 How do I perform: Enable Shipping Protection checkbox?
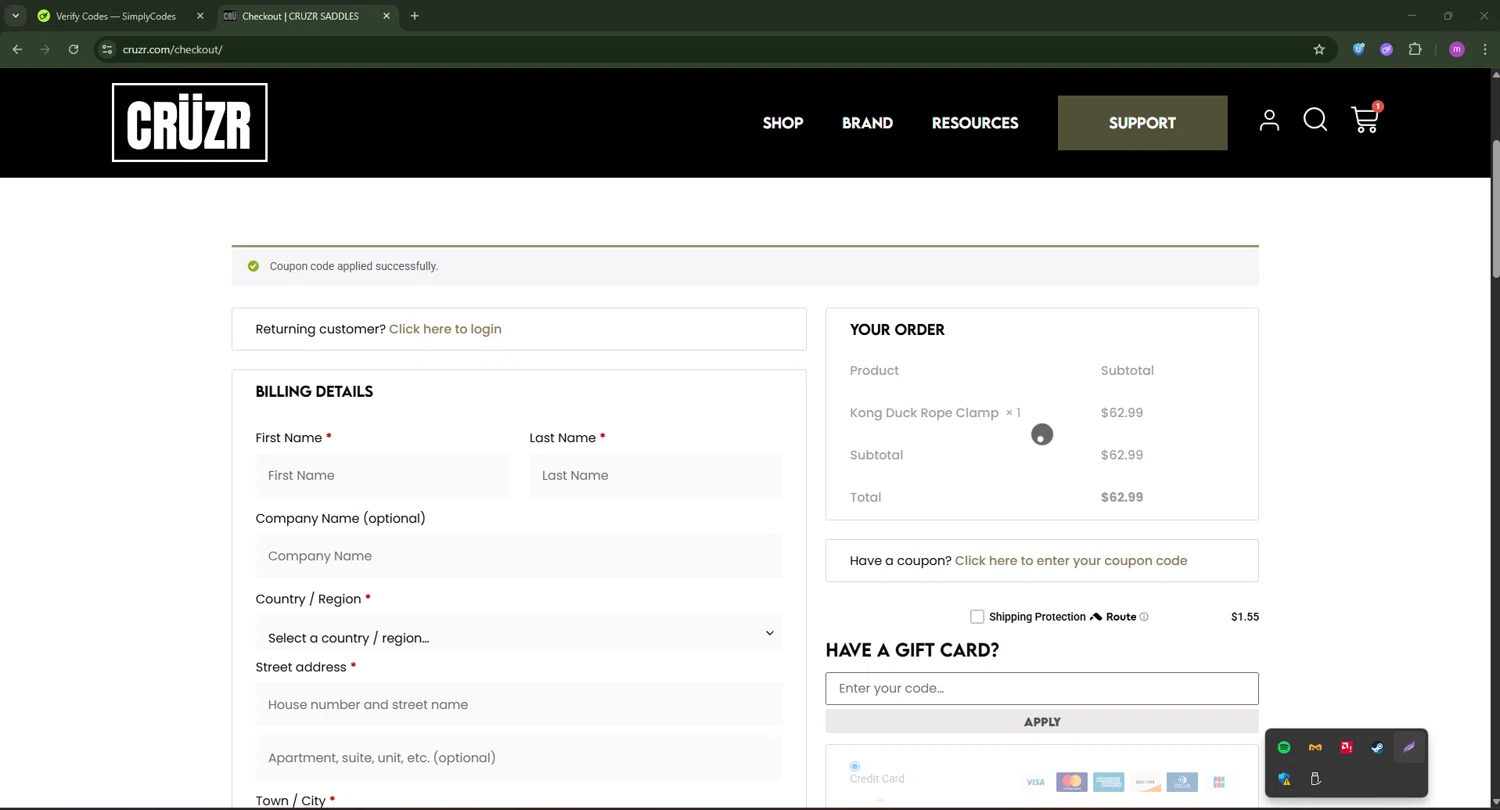tap(977, 617)
